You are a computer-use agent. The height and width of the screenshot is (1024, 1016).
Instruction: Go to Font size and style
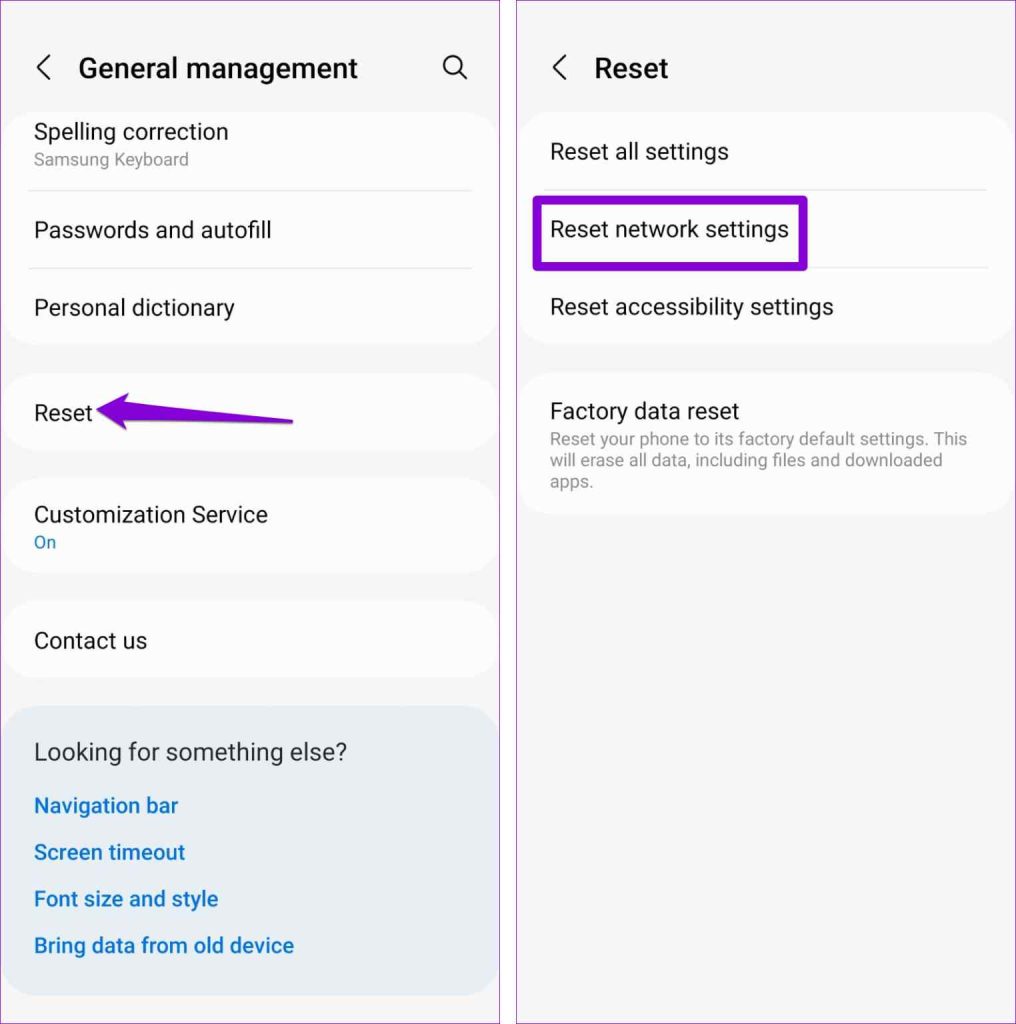tap(126, 899)
